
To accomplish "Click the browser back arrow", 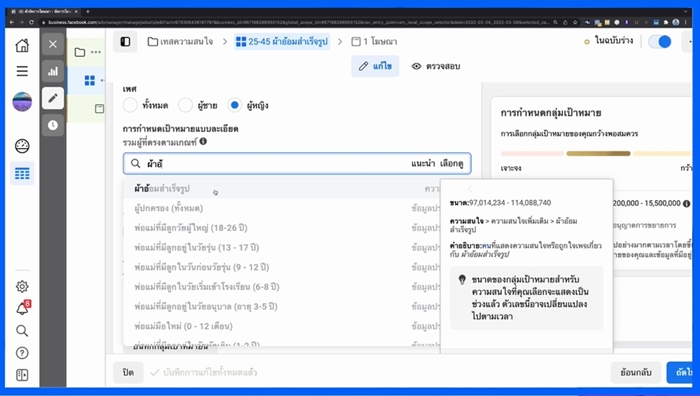I will (12, 22).
